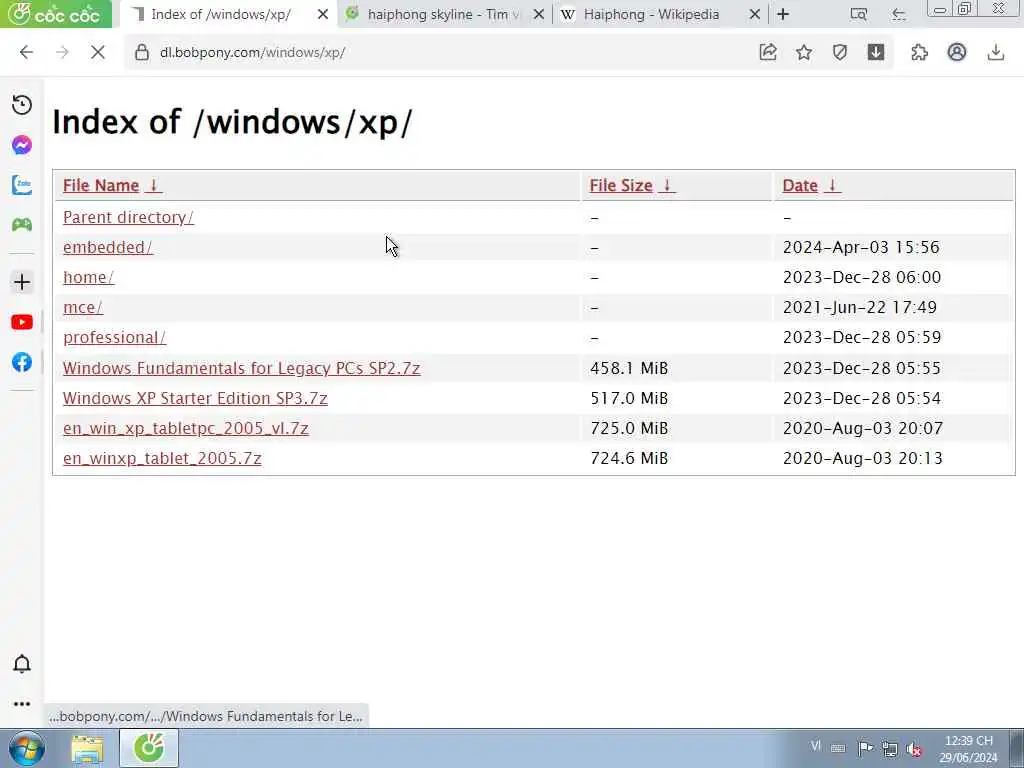Click the 2024-Apr-03 15:56 date
Viewport: 1024px width, 768px height.
coord(861,247)
